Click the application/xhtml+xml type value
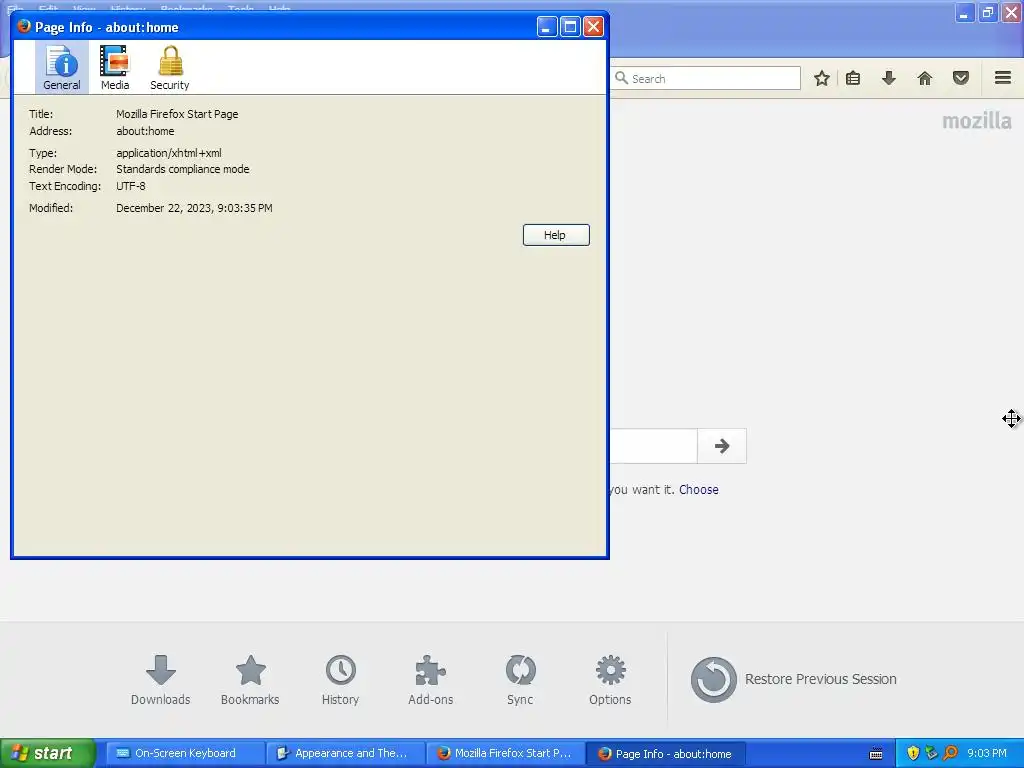This screenshot has height=768, width=1024. (x=169, y=153)
